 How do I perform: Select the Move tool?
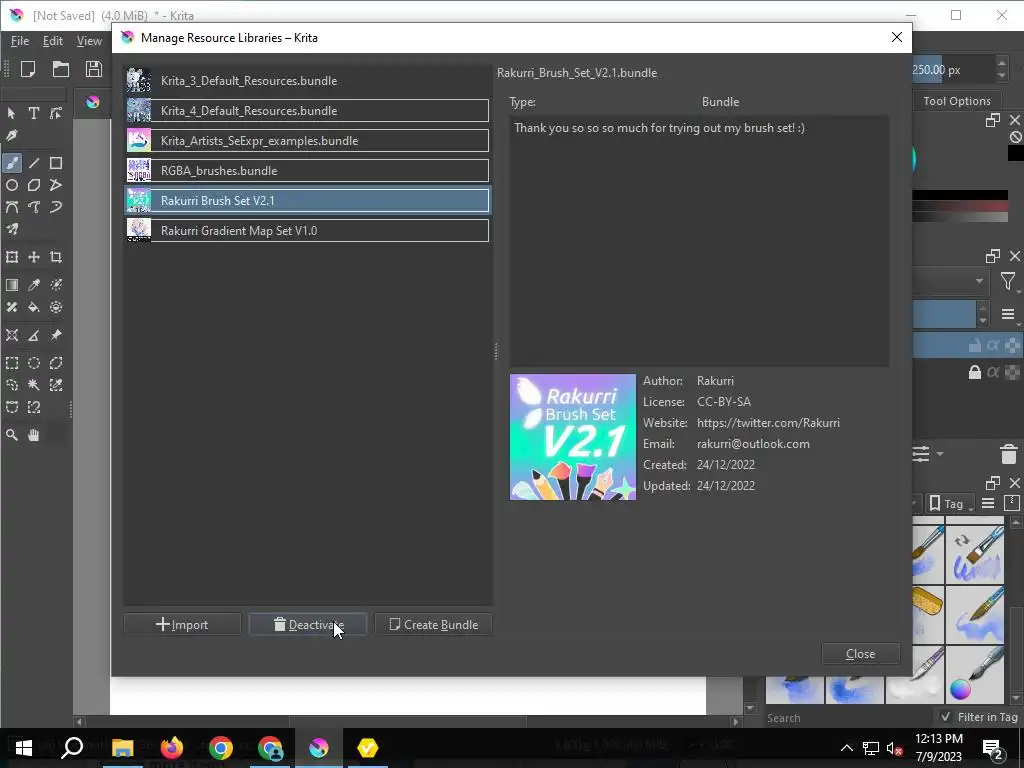click(33, 257)
